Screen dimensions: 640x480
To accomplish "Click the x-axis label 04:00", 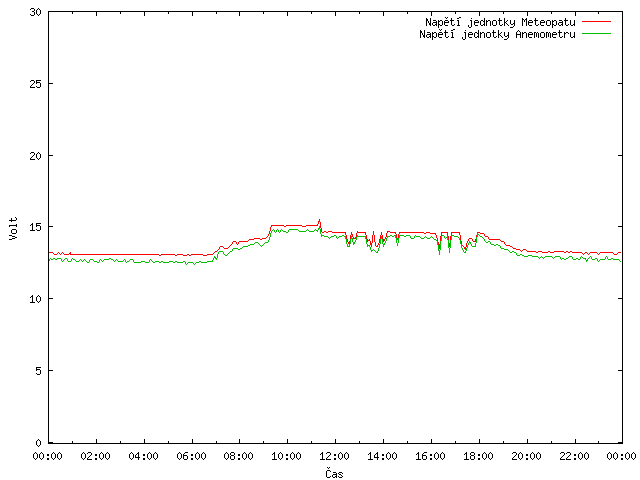I will coord(143,456).
